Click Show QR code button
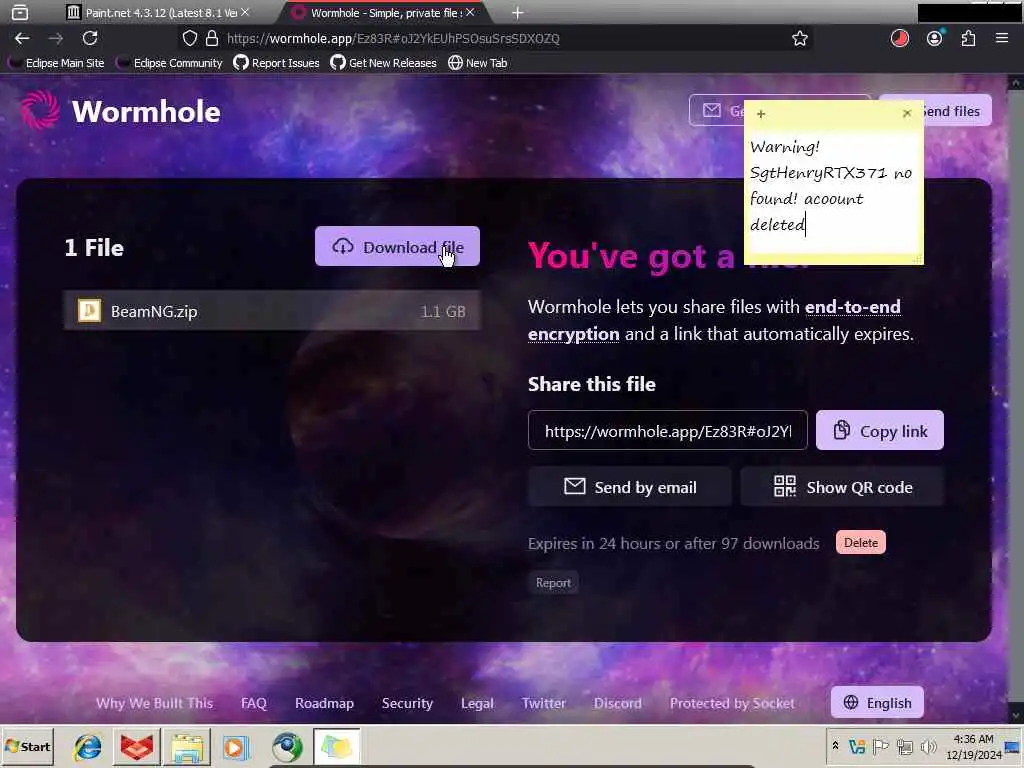The height and width of the screenshot is (768, 1024). coord(842,487)
